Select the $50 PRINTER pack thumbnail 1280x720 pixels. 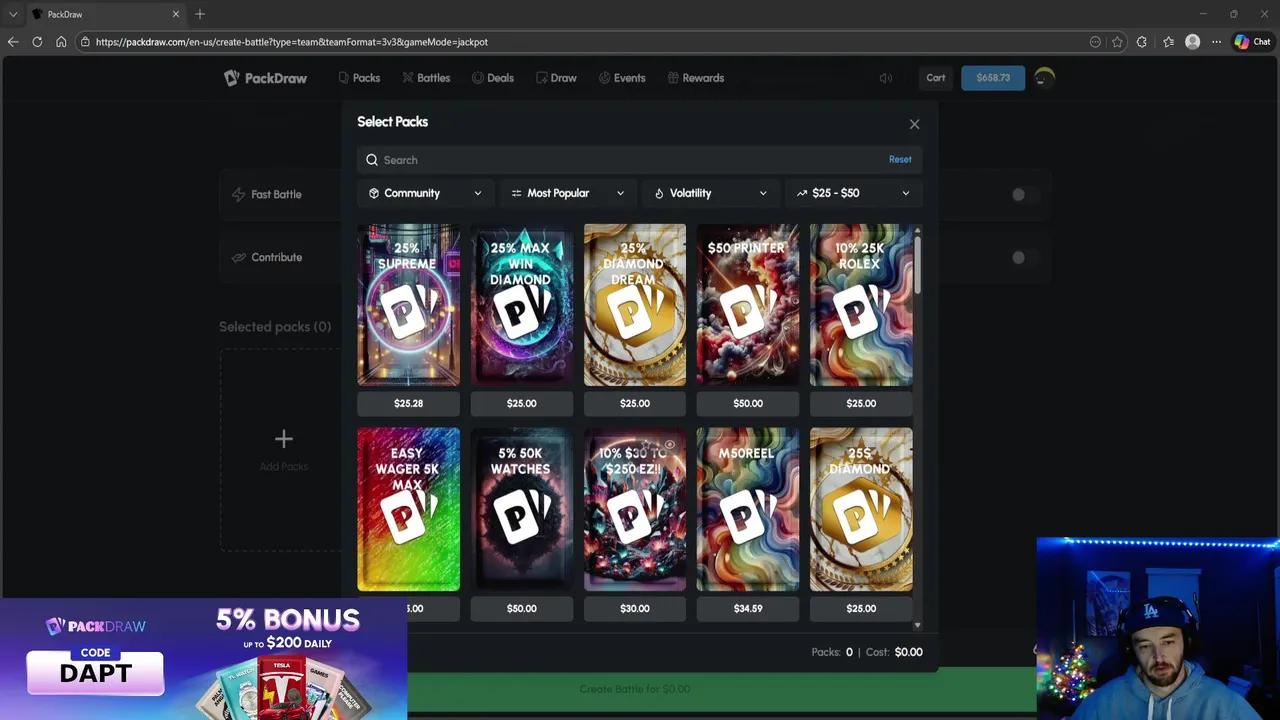pyautogui.click(x=747, y=305)
